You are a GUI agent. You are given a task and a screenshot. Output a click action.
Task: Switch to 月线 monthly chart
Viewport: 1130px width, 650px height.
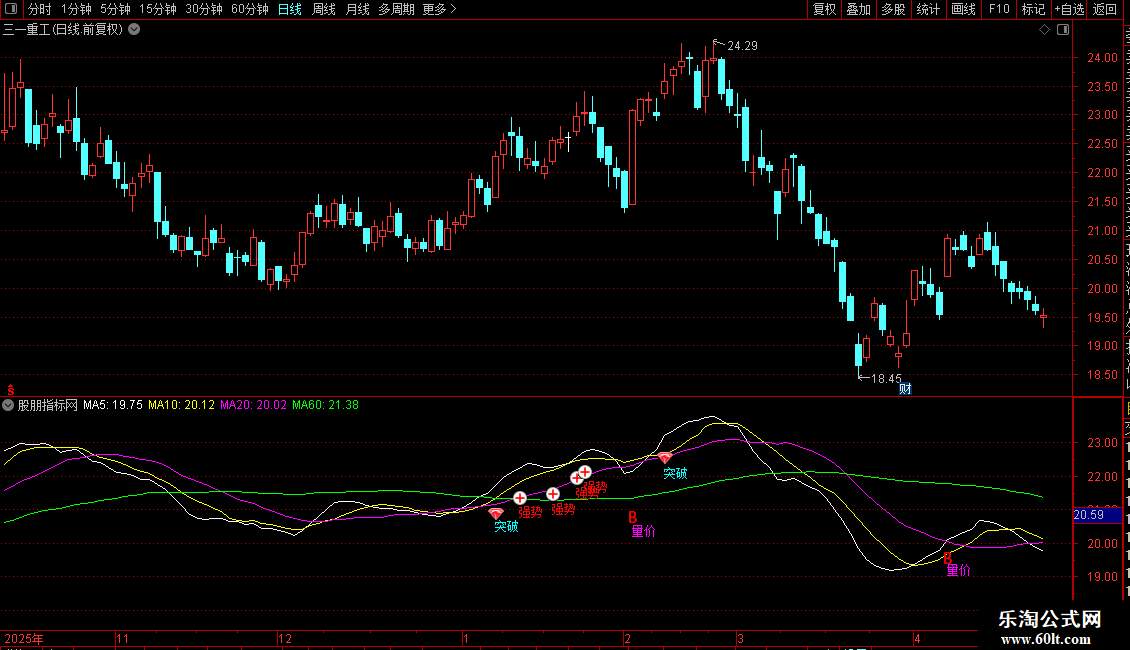357,9
